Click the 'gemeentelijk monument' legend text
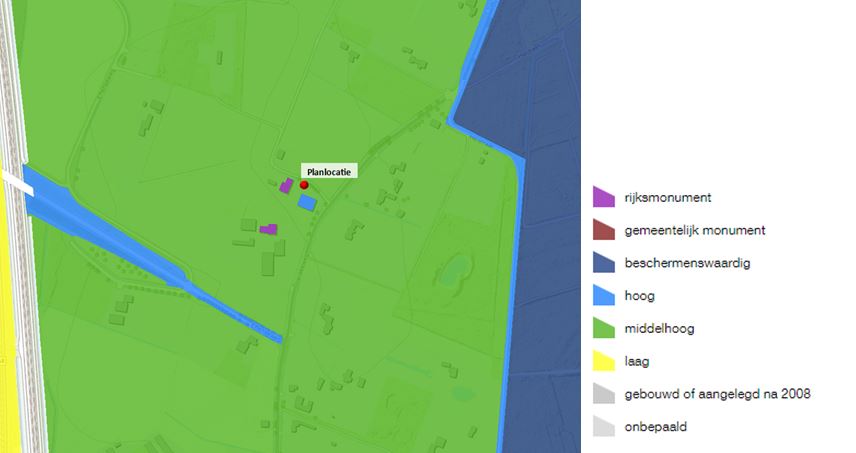Image resolution: width=856 pixels, height=453 pixels. point(695,230)
